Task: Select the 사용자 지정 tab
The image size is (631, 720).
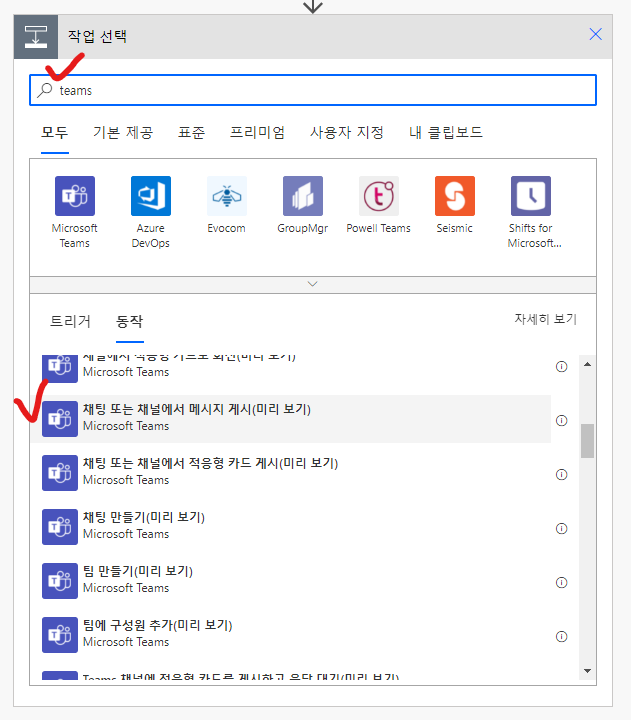Action: (347, 133)
